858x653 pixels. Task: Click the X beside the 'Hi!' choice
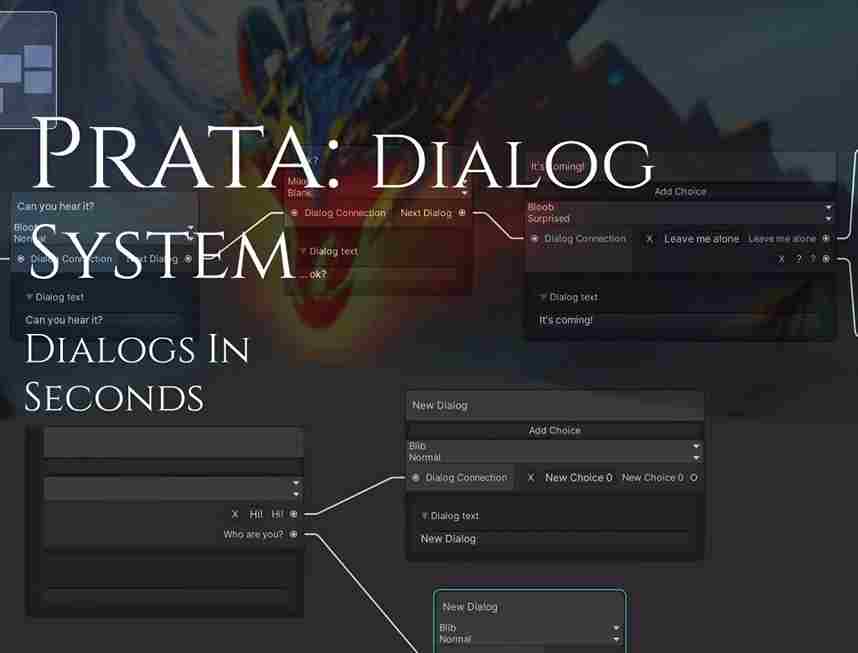[x=235, y=514]
